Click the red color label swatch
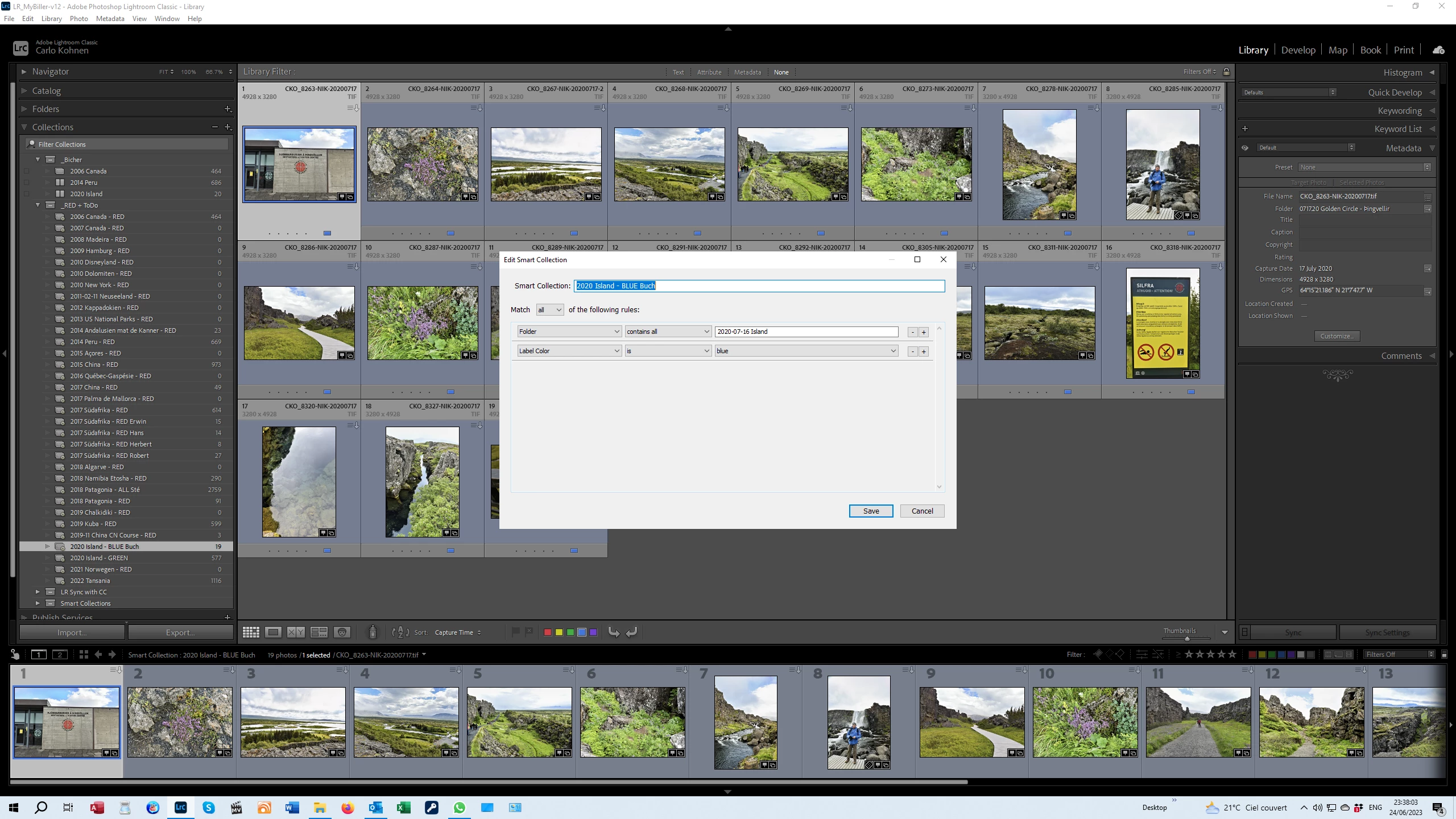 [x=547, y=632]
